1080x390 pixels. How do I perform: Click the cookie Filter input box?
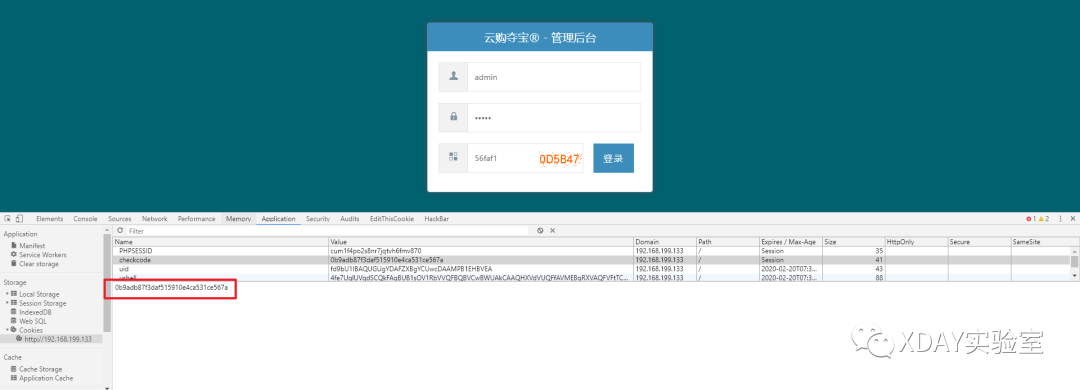(x=327, y=231)
